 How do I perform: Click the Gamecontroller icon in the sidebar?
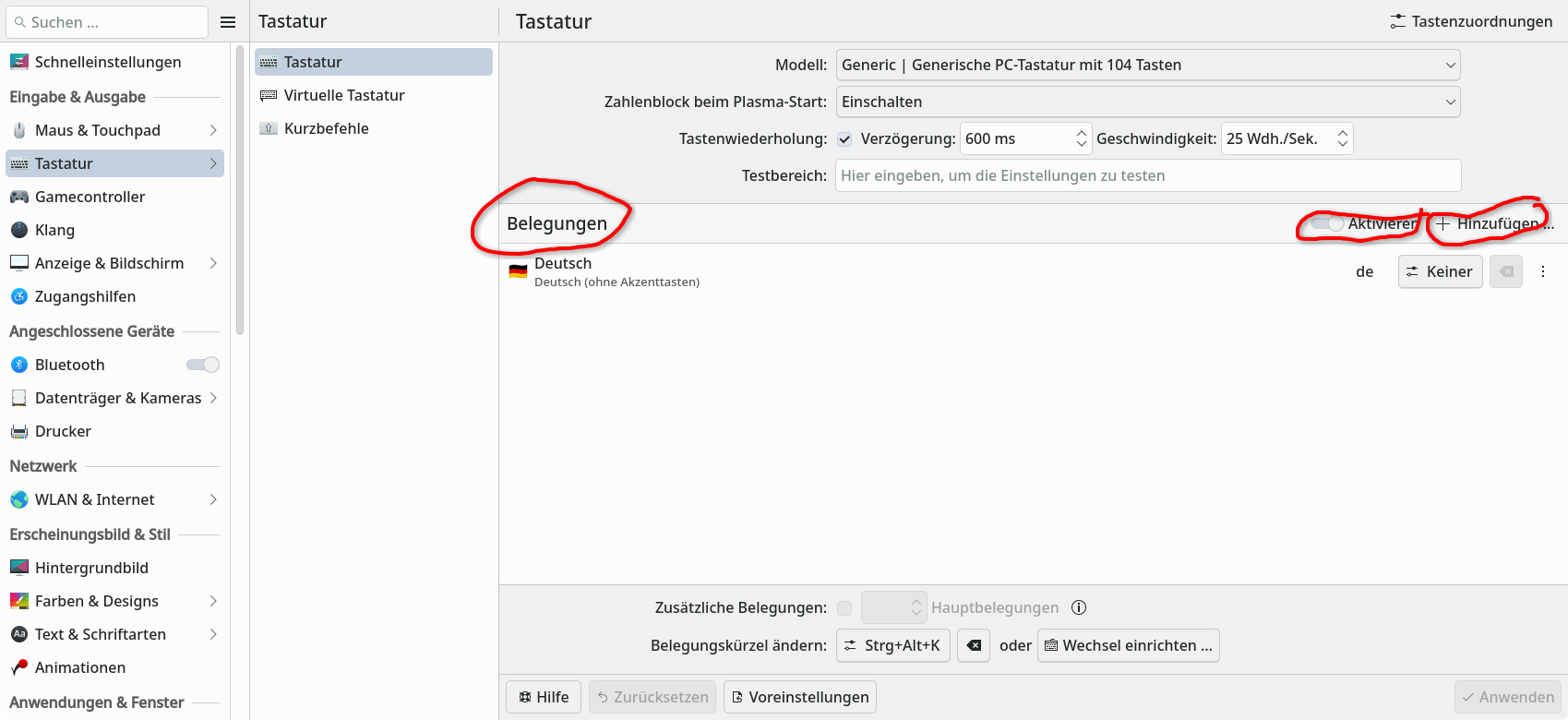coord(19,197)
